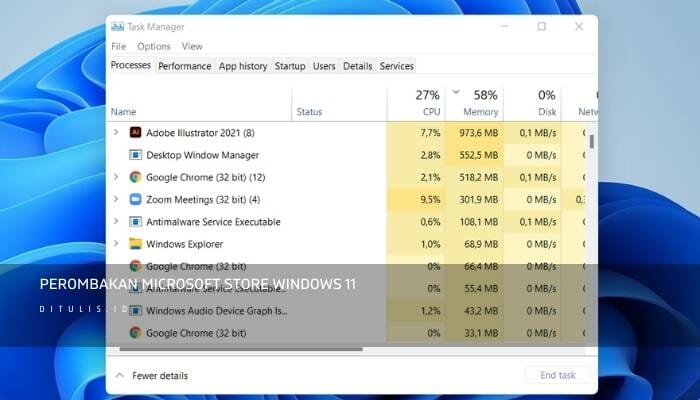
Task: Click Chrome icon in 33,1 MB row
Action: 135,333
